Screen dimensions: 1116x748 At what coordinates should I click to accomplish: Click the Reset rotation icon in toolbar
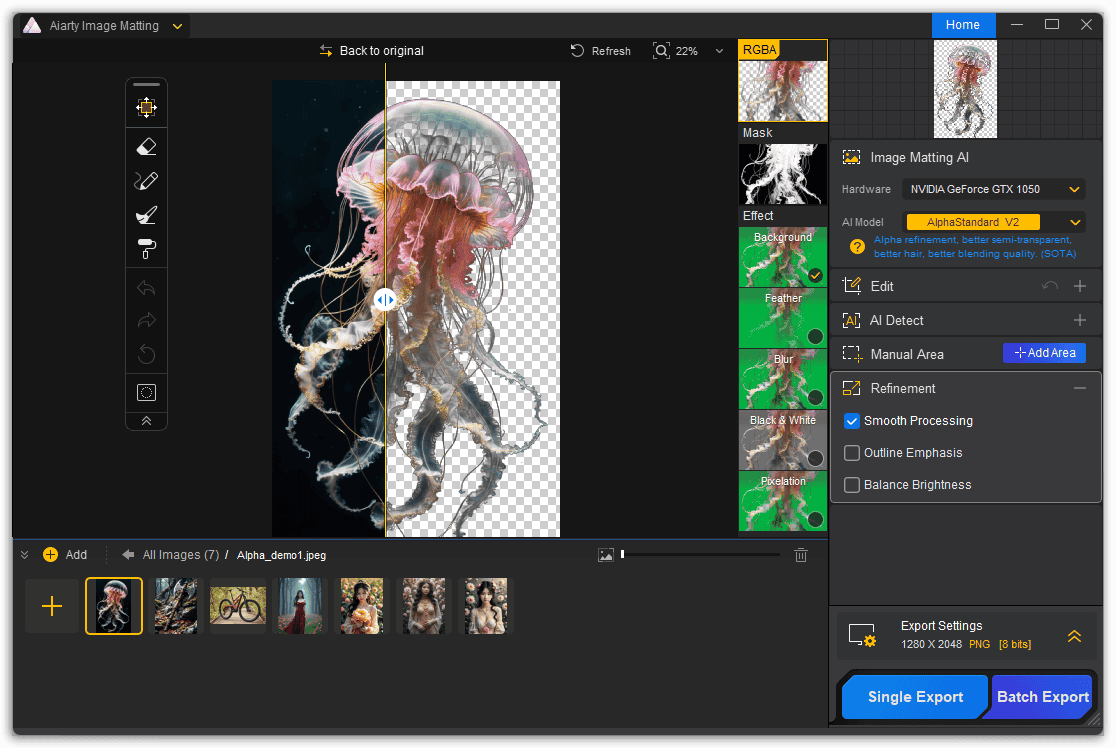147,354
